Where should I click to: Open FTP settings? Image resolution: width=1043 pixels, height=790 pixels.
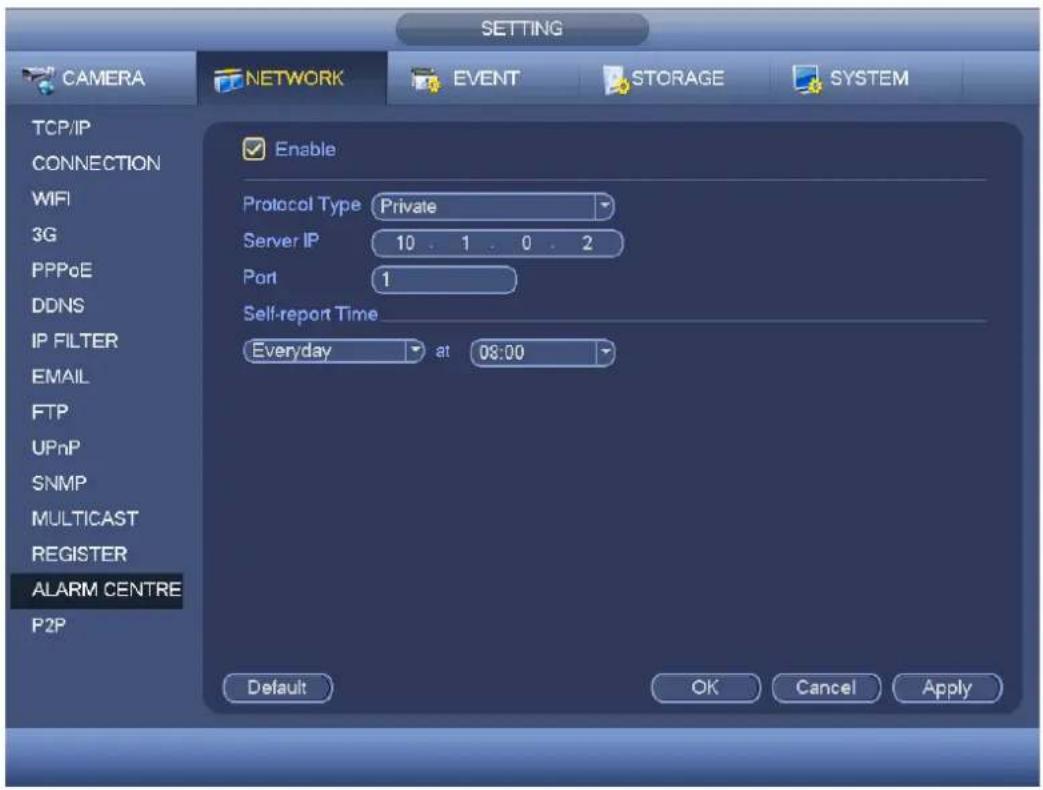pyautogui.click(x=50, y=412)
